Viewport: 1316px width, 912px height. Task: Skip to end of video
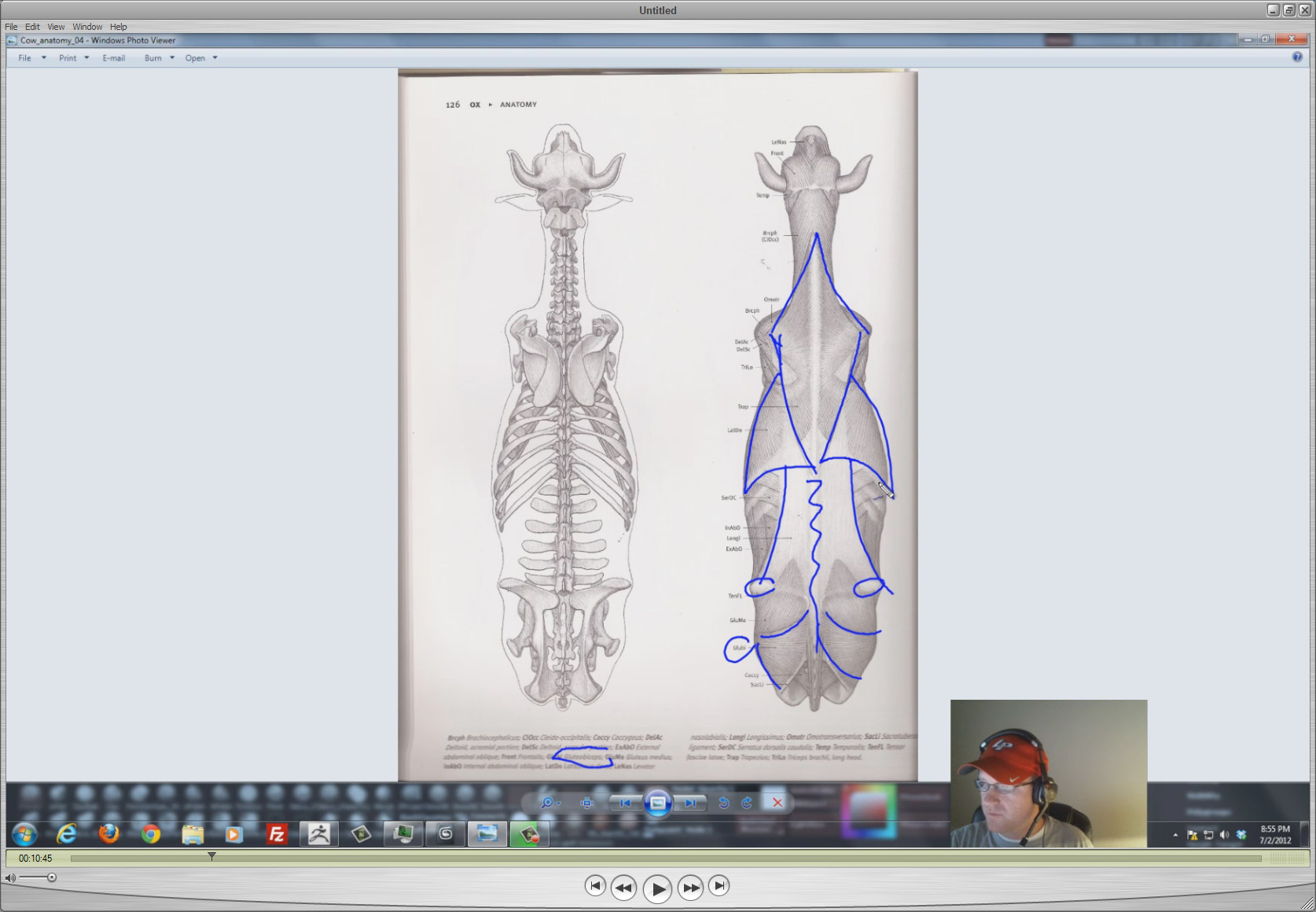point(719,886)
